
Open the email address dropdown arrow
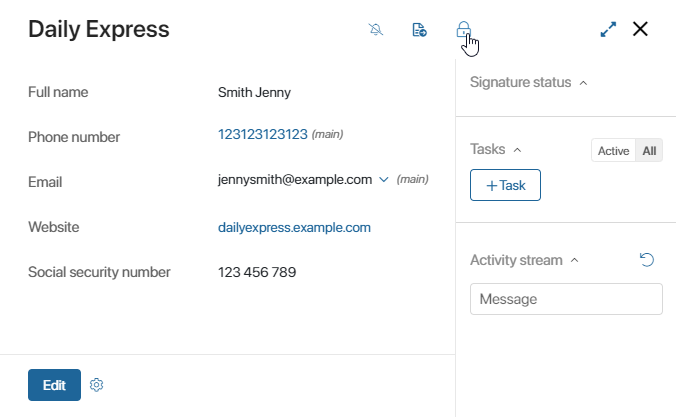(384, 179)
